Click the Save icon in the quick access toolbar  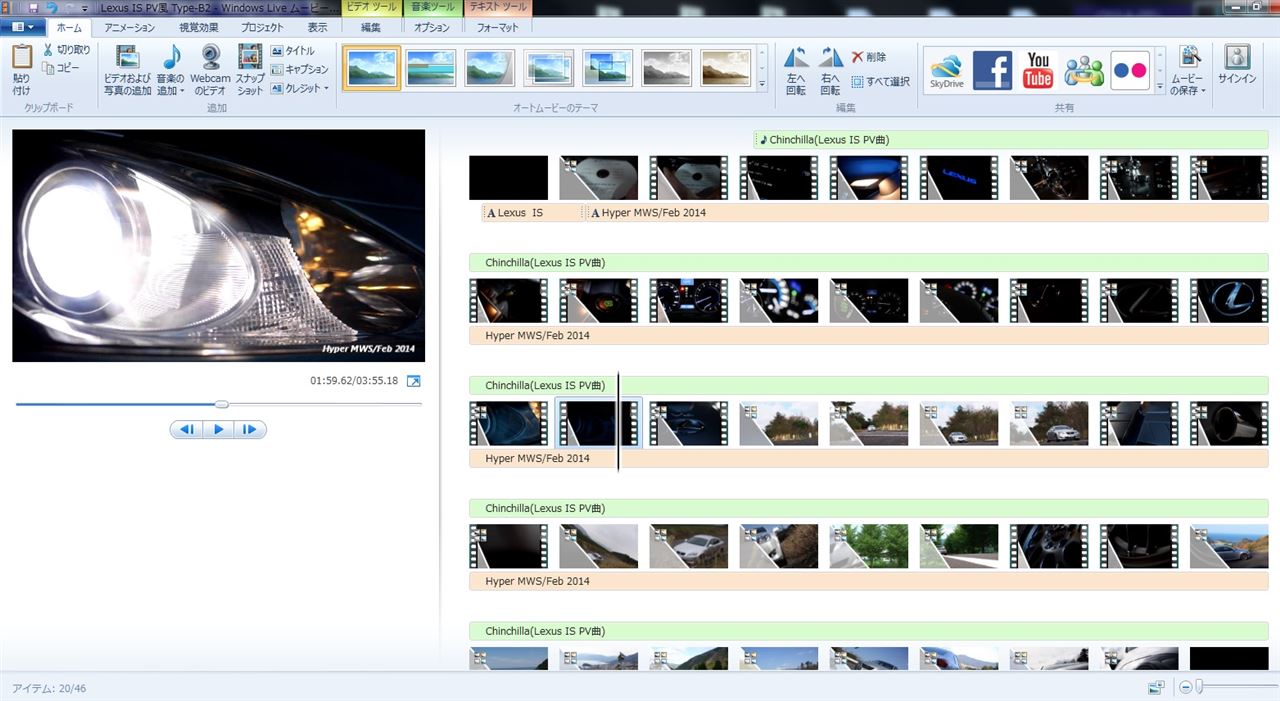tap(33, 7)
